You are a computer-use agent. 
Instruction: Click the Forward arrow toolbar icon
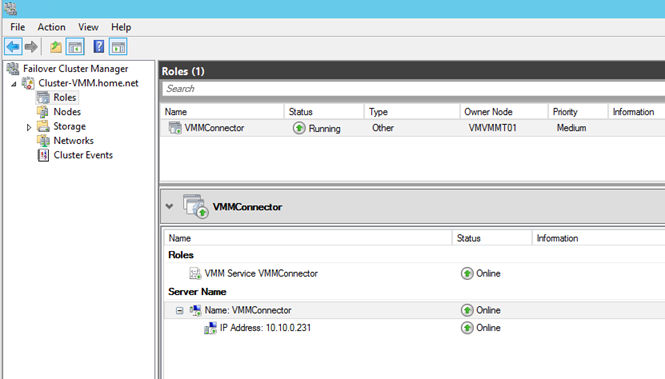point(31,47)
